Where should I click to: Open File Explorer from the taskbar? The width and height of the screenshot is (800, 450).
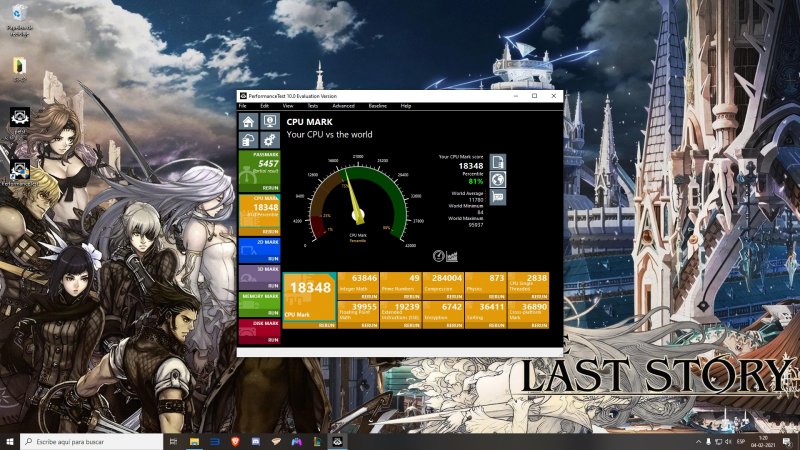(194, 441)
